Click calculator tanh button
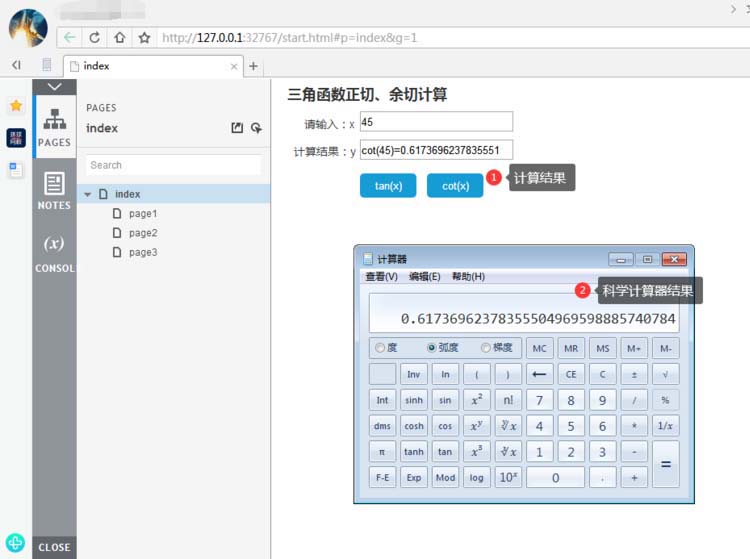 tap(414, 451)
